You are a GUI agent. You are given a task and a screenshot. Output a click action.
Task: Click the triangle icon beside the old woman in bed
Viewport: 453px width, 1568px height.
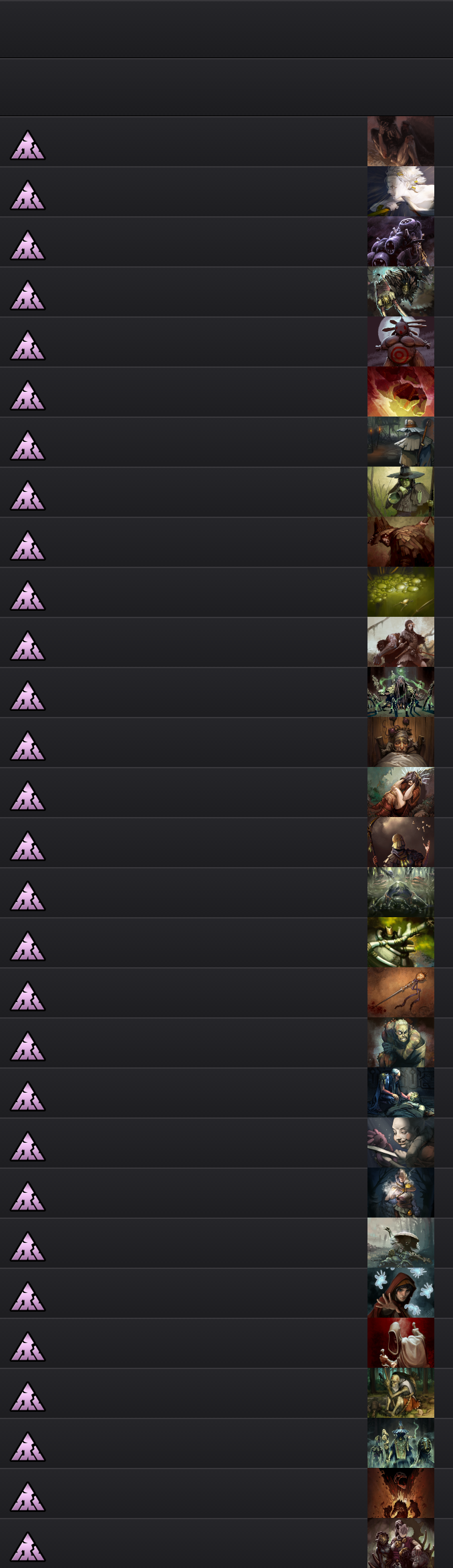click(27, 746)
